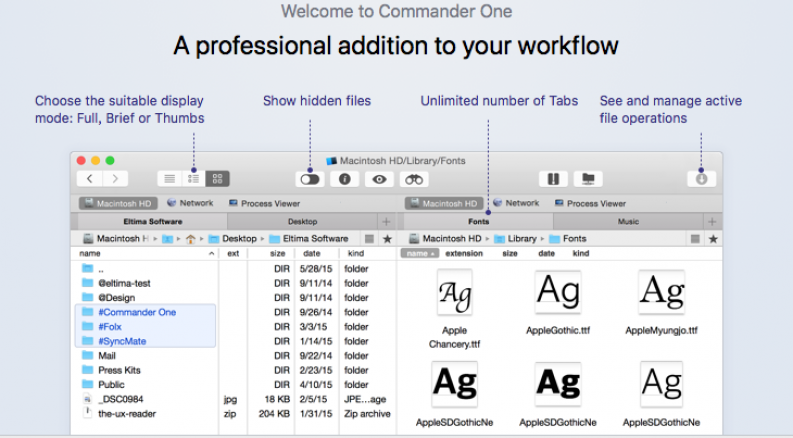The height and width of the screenshot is (438, 793).
Task: Click the archive compress toolbar icon
Action: pos(553,179)
